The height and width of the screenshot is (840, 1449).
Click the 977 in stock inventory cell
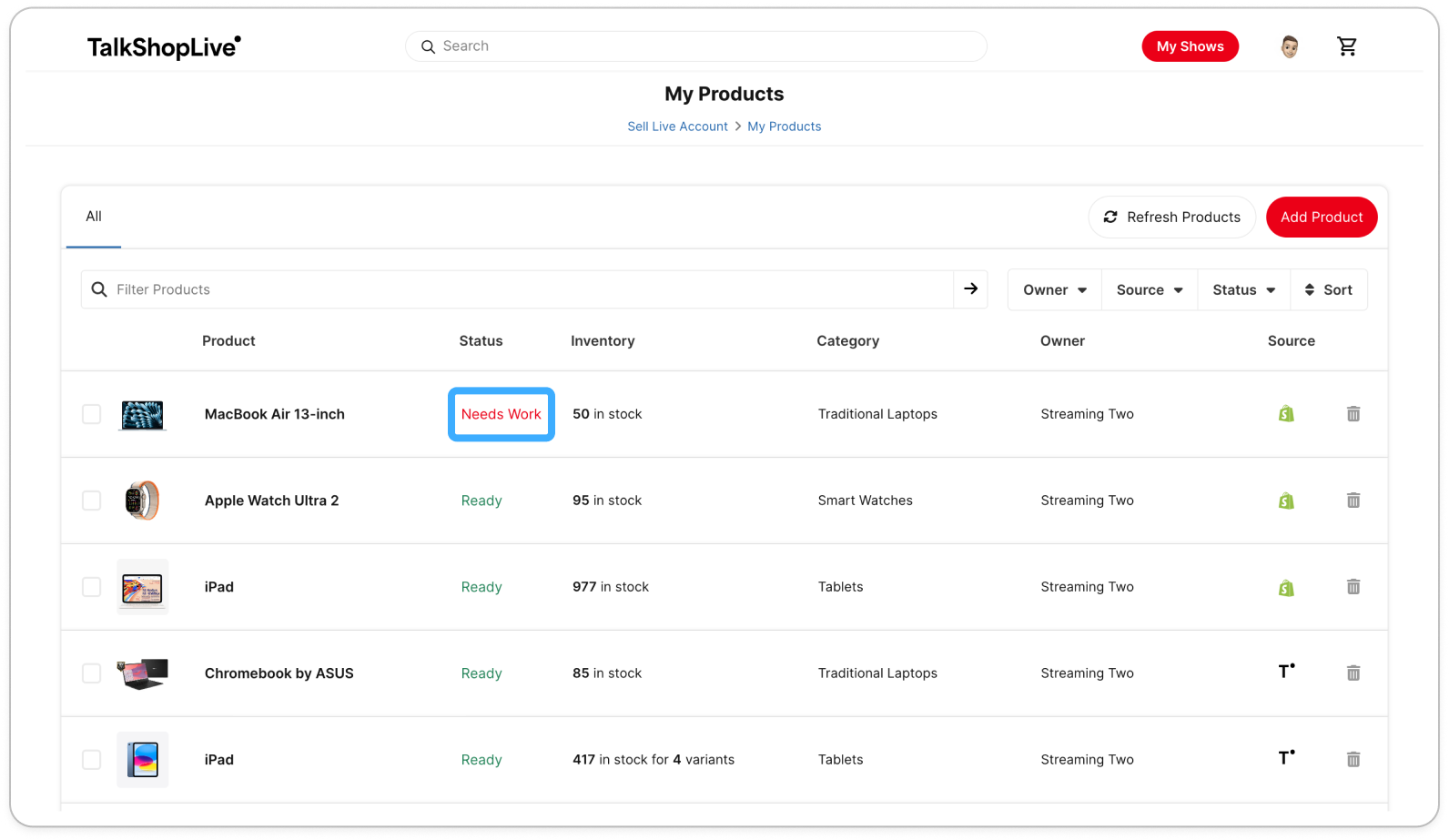611,587
